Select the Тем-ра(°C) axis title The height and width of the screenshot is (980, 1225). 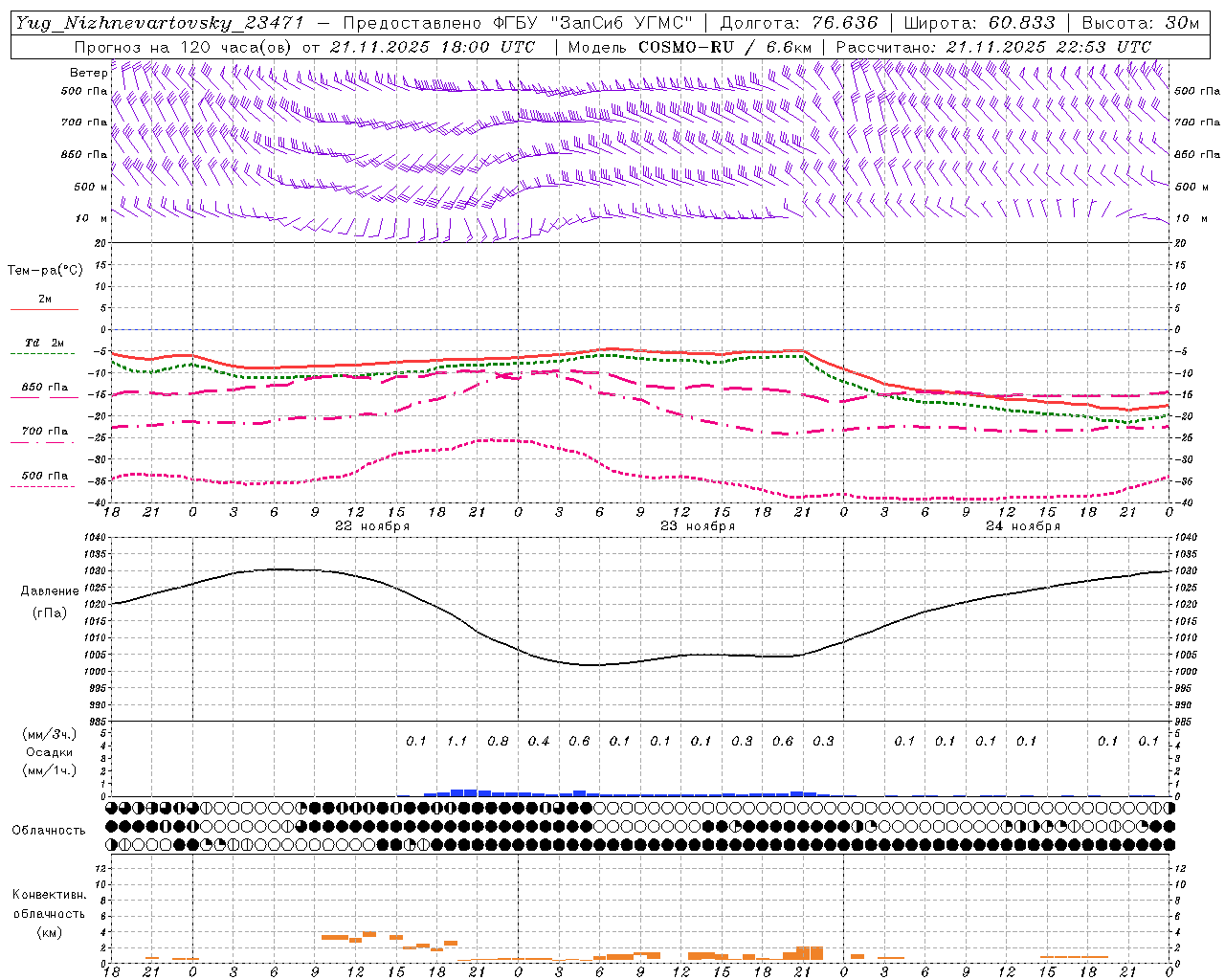(45, 271)
